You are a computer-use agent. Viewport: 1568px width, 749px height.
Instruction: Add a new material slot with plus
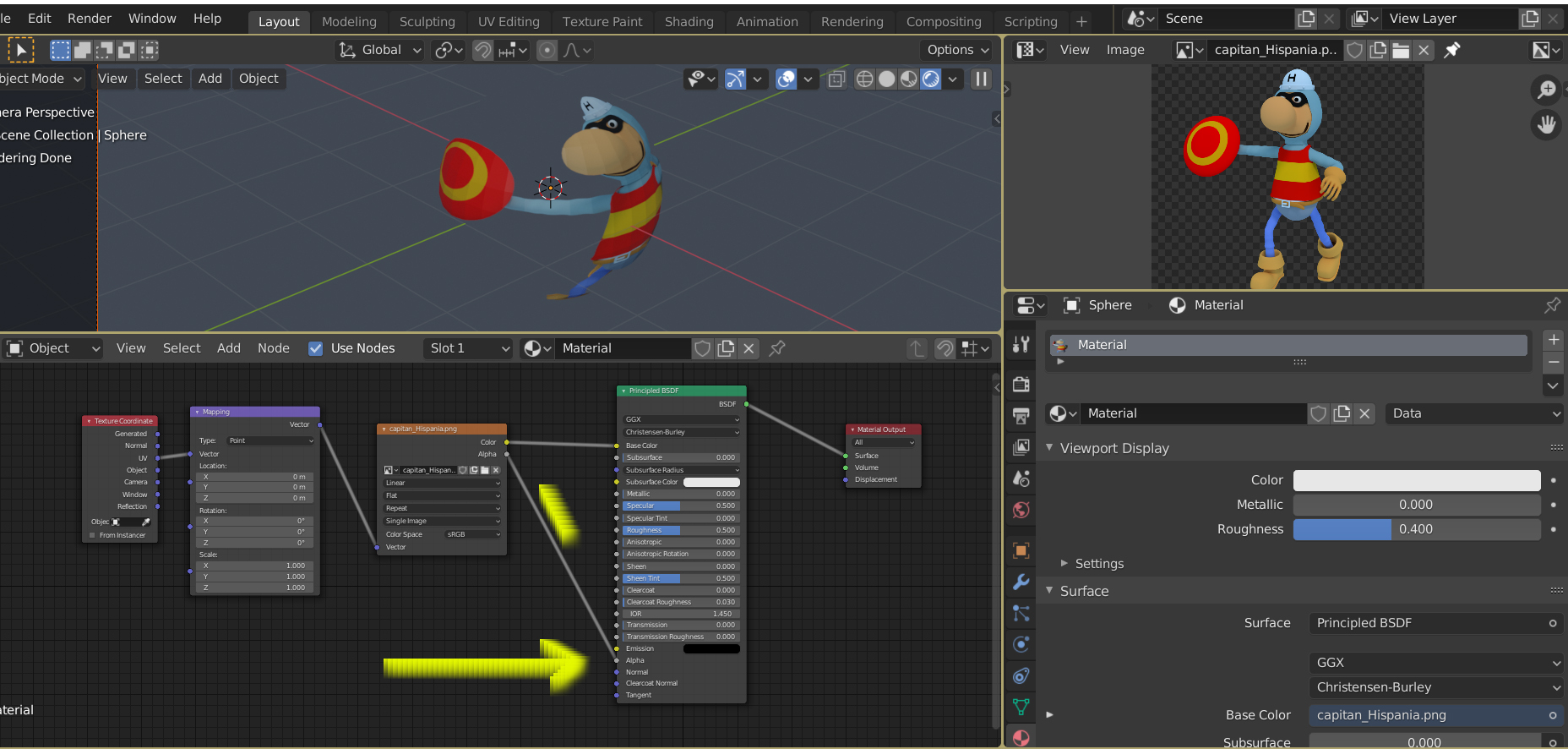[x=1553, y=340]
